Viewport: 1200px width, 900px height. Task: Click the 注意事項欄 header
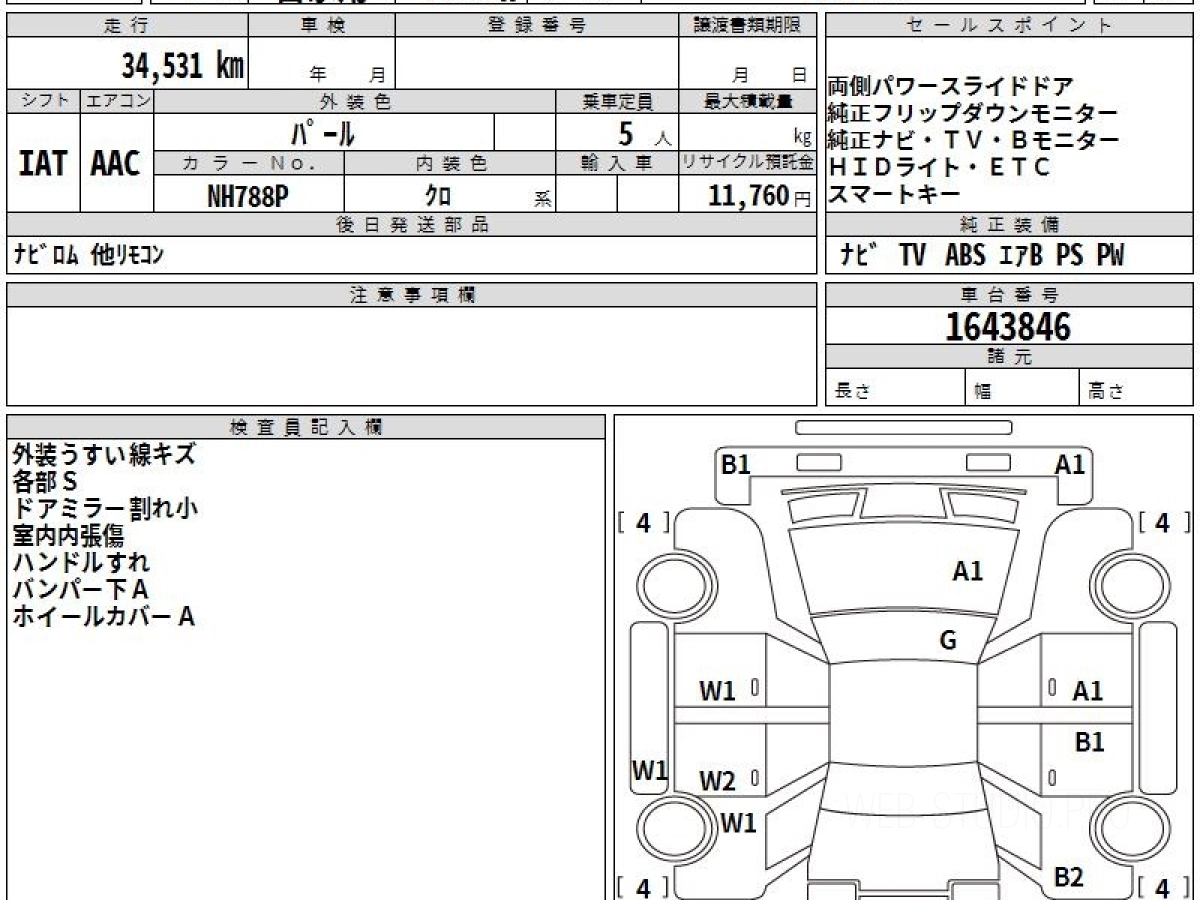coord(411,295)
